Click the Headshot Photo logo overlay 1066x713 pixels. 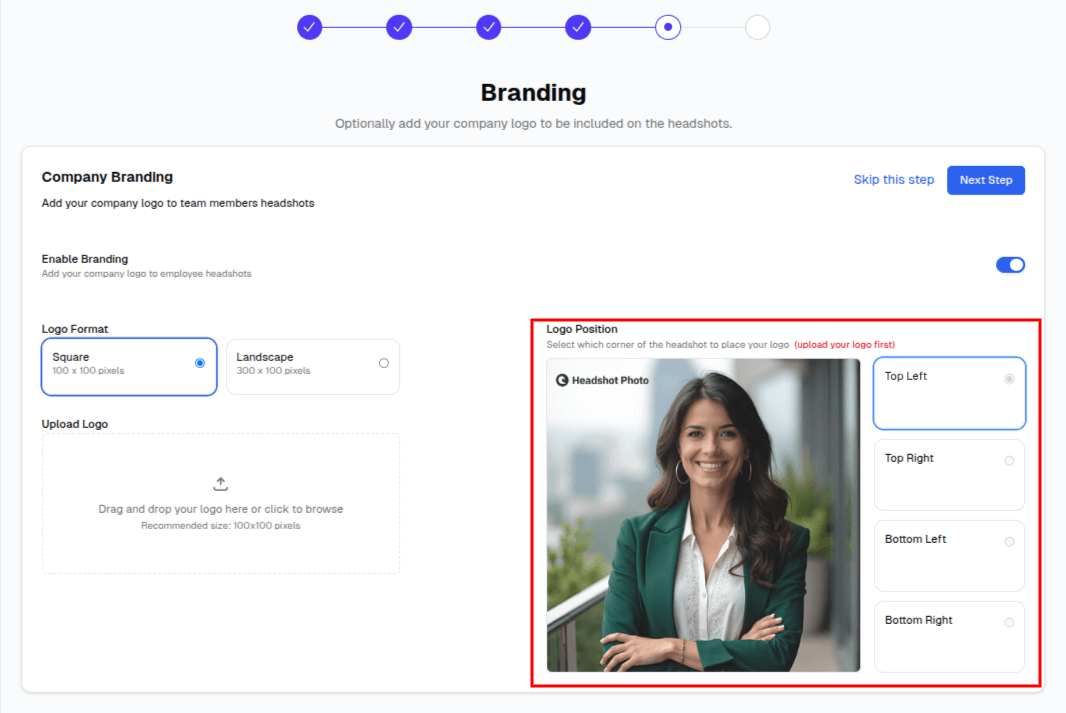point(603,380)
